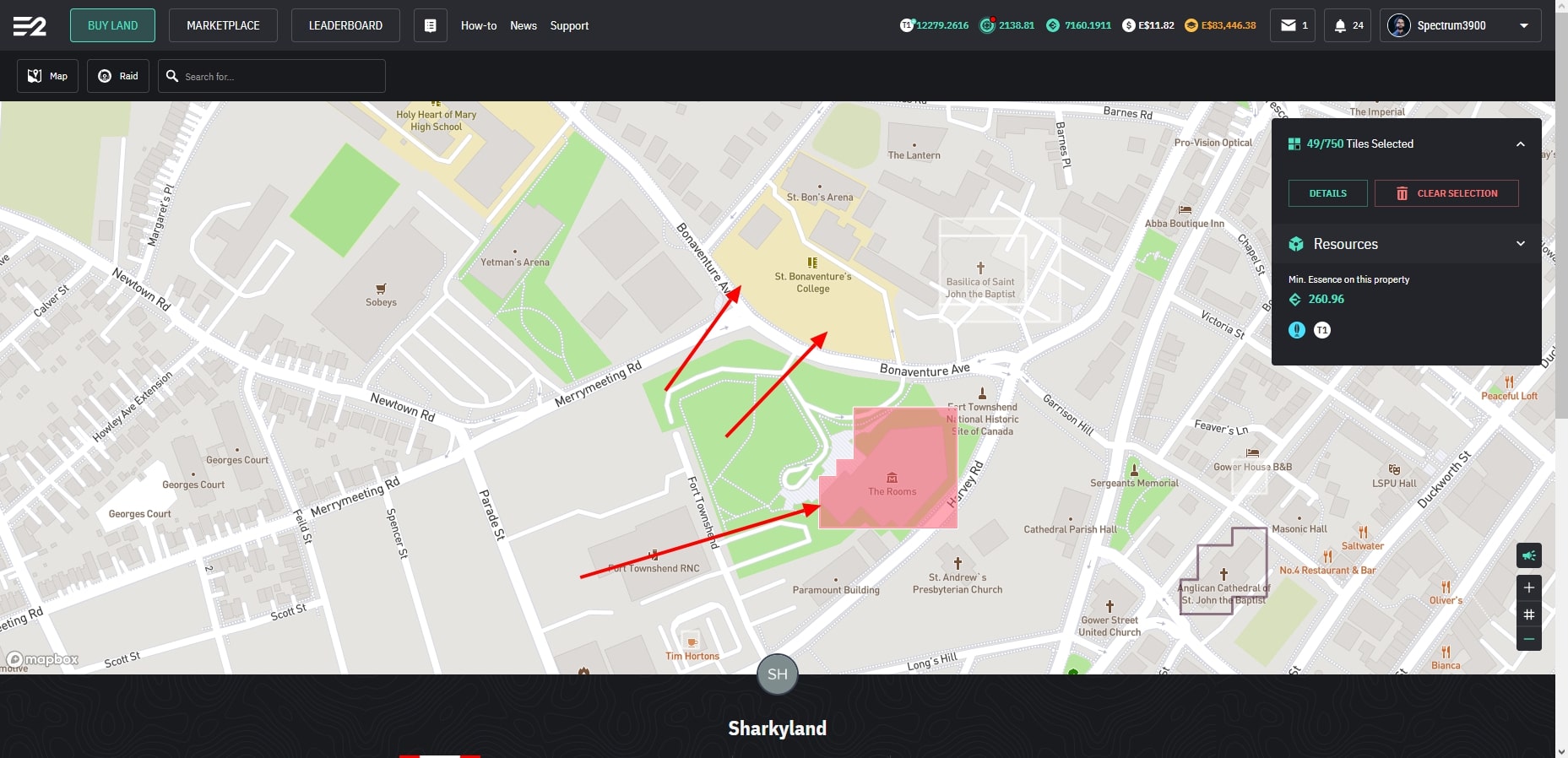Collapse the Tiles Selected panel chevron

(x=1521, y=144)
